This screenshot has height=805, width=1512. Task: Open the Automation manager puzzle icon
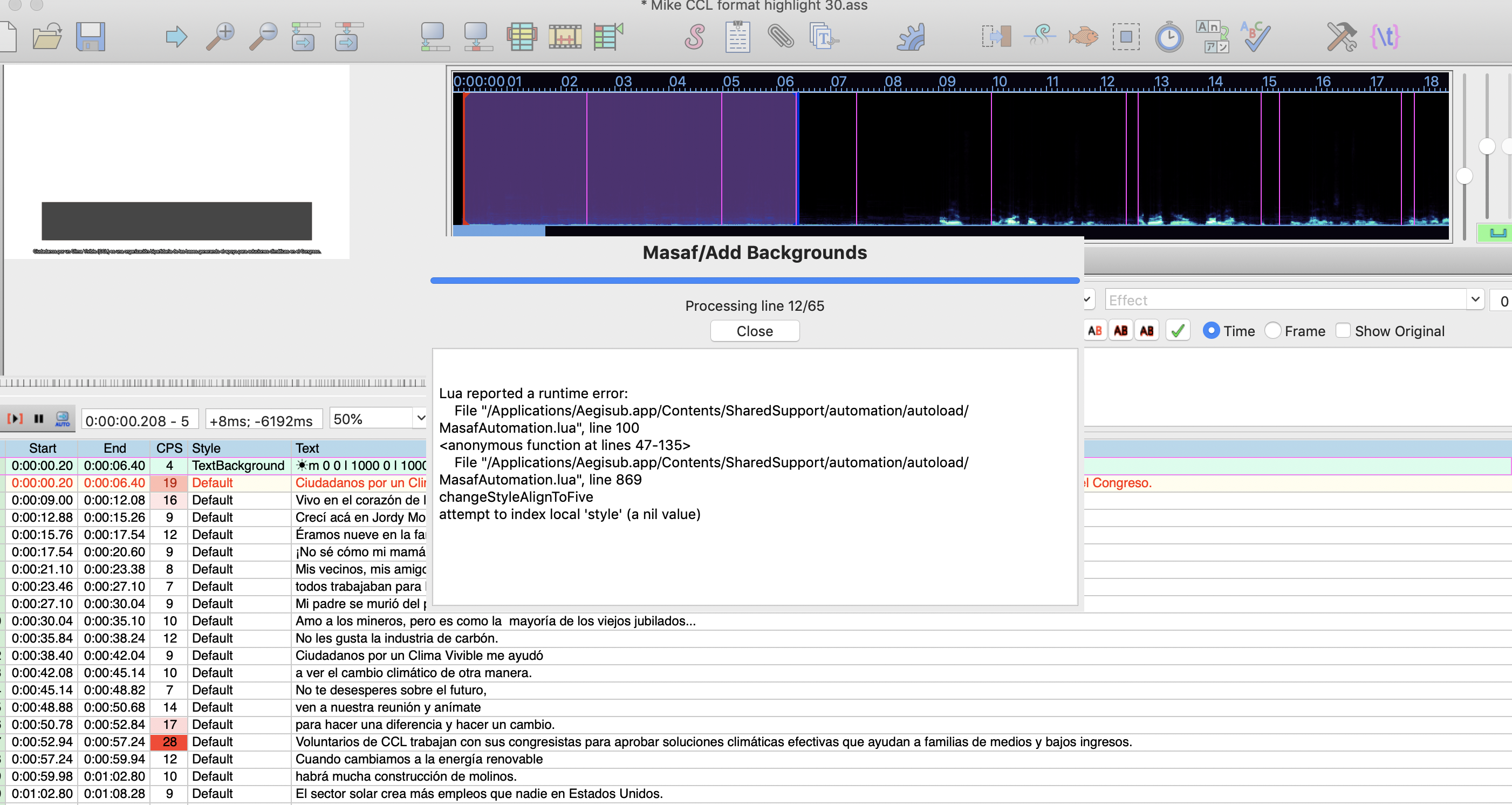point(911,37)
